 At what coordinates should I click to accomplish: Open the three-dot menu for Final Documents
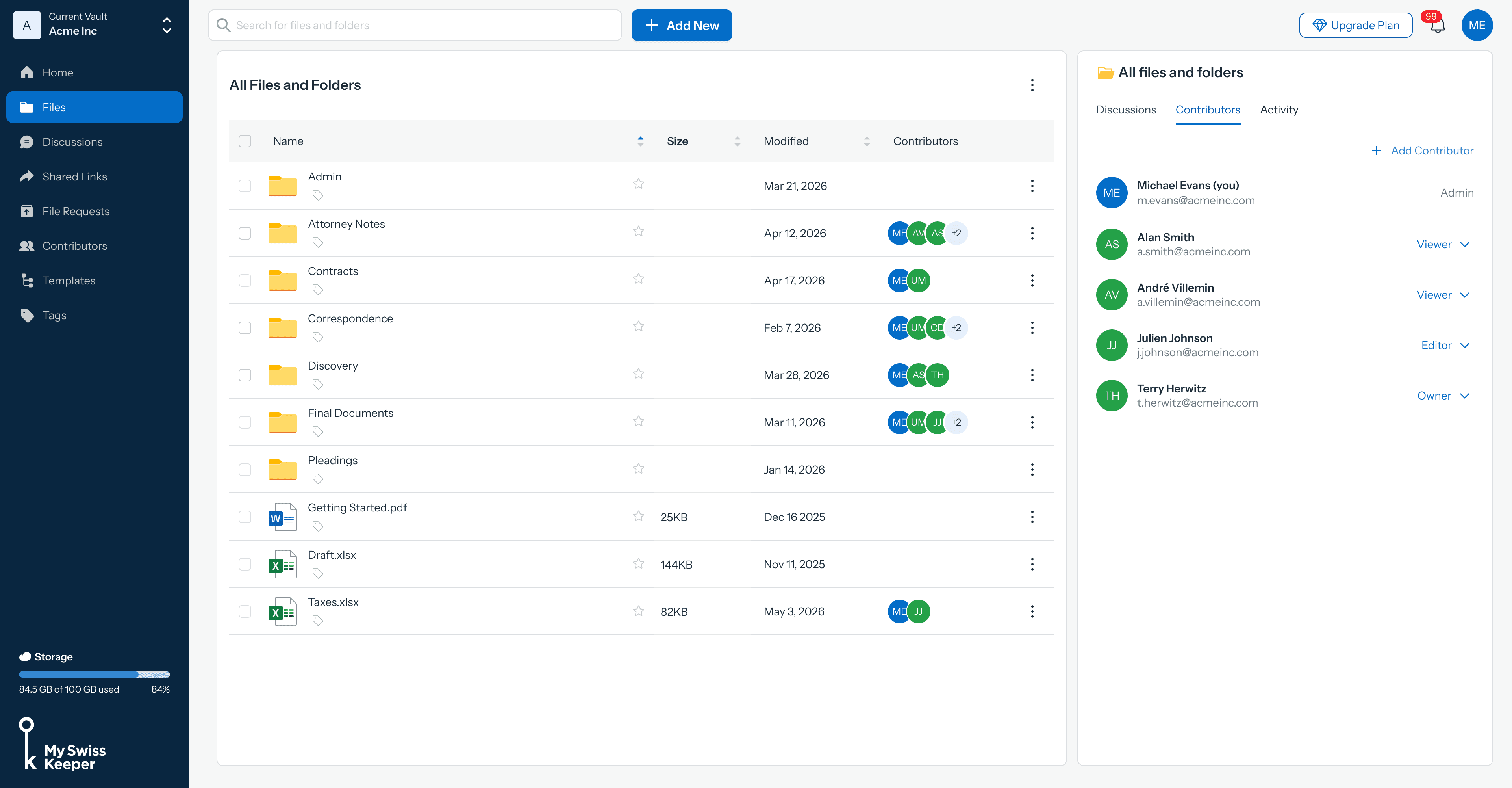(1032, 422)
